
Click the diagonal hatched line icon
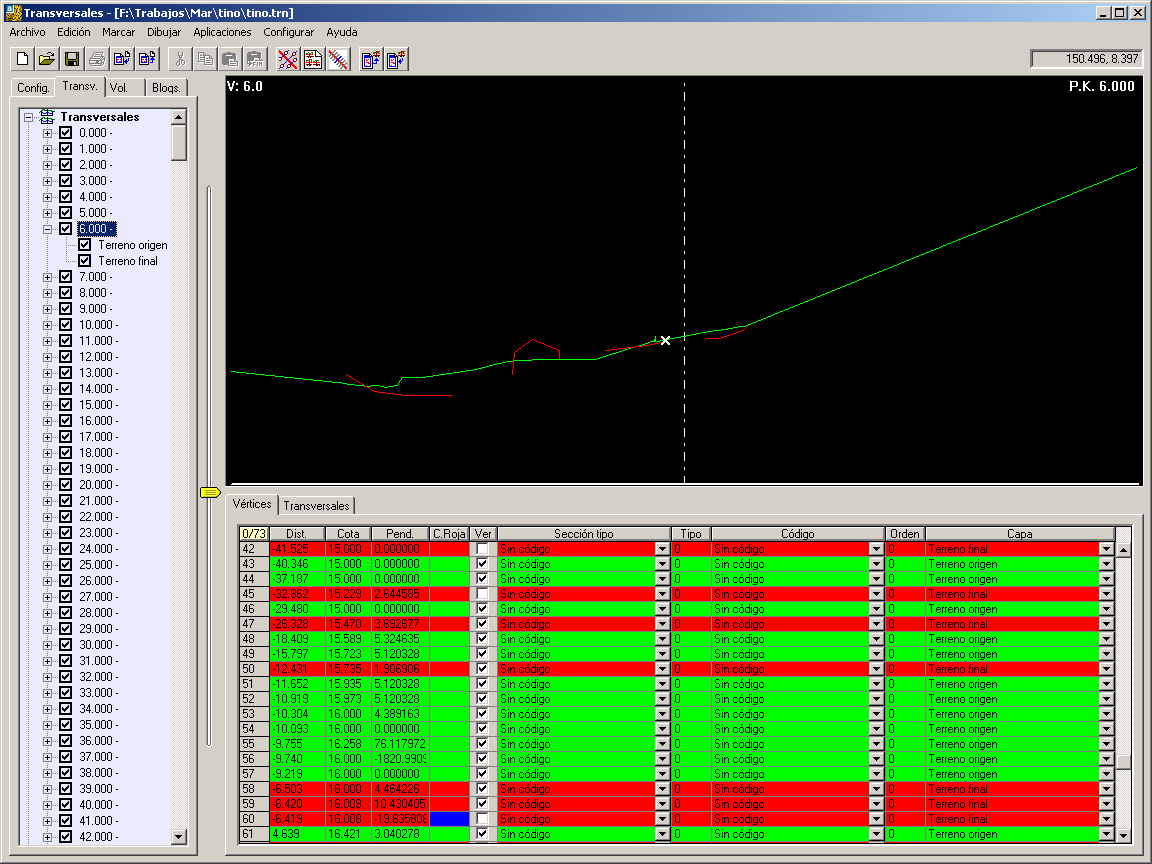tap(338, 60)
